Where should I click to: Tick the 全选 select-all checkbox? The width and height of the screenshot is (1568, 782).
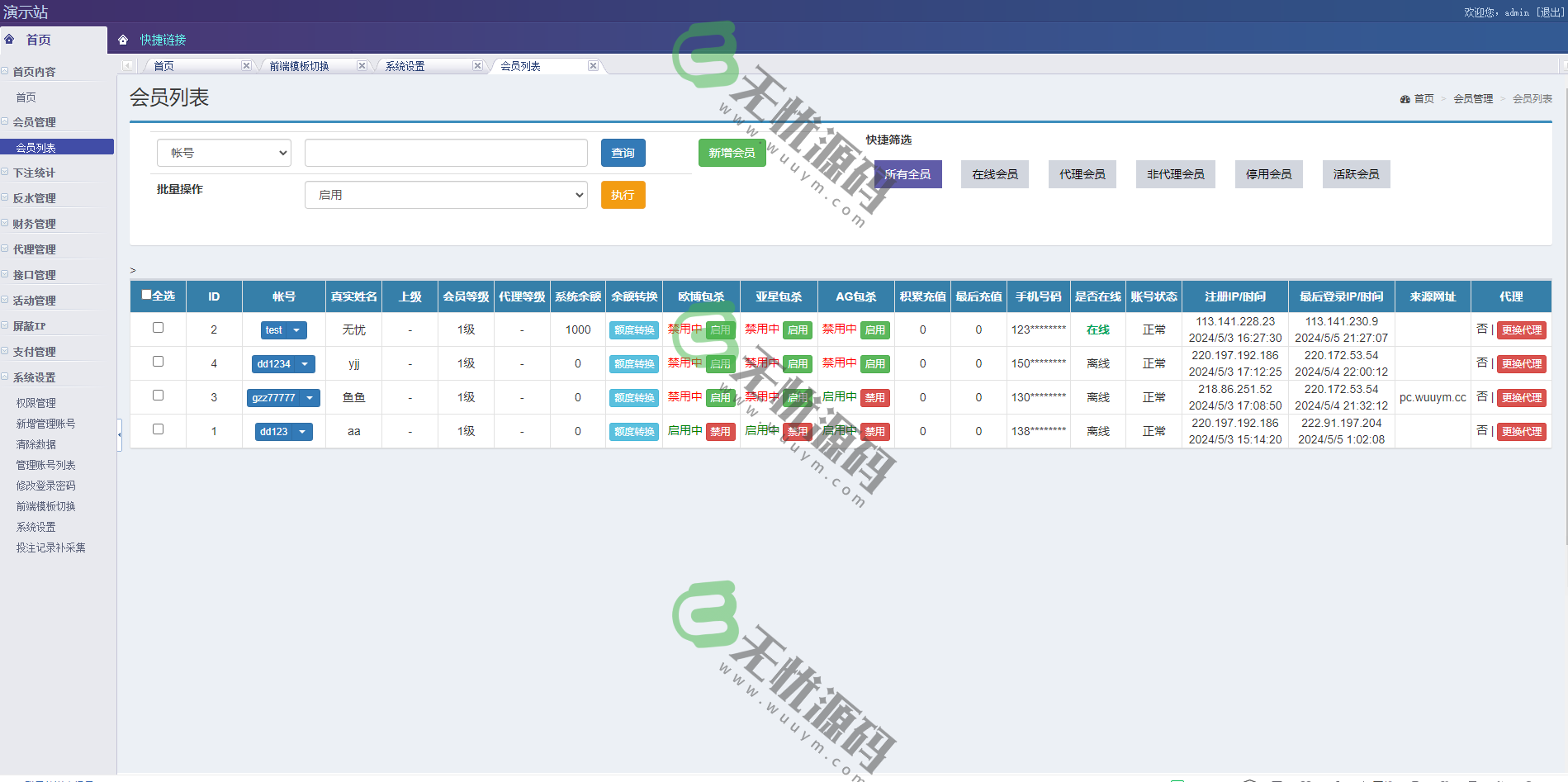147,295
